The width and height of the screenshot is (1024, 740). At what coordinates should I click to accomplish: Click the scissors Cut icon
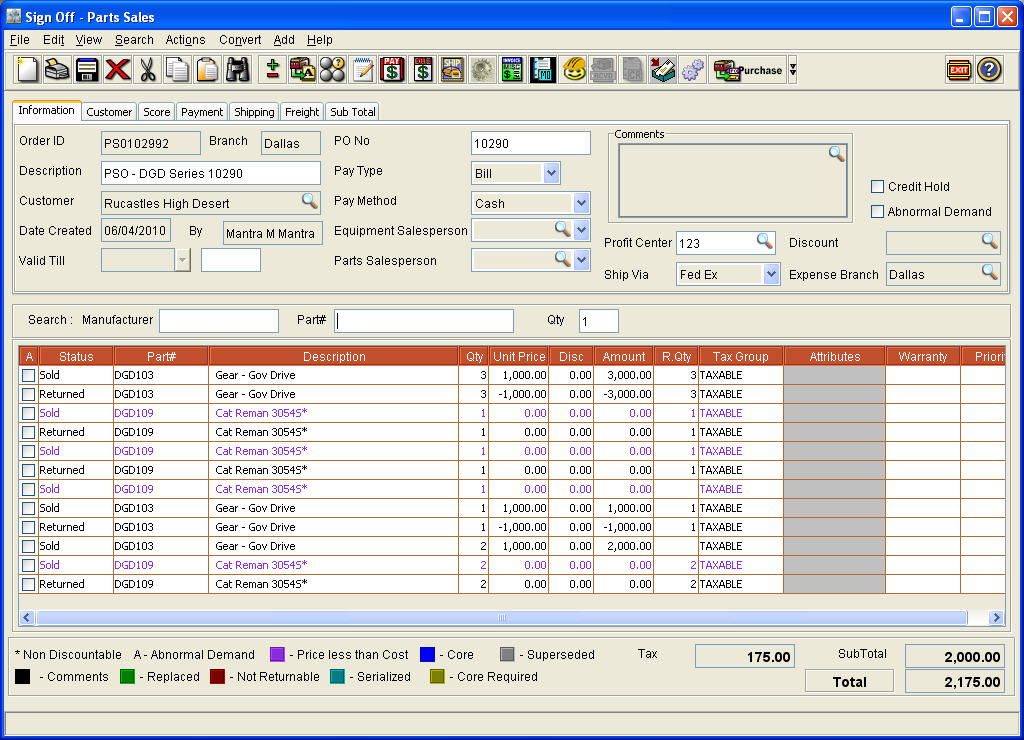pos(148,69)
